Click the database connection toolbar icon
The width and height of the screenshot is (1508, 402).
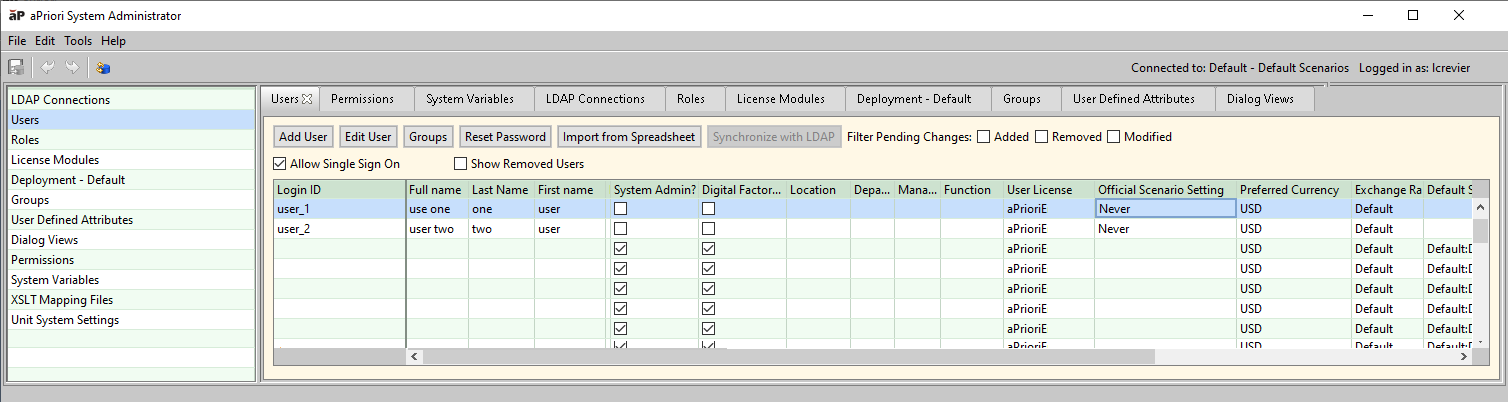[x=103, y=68]
